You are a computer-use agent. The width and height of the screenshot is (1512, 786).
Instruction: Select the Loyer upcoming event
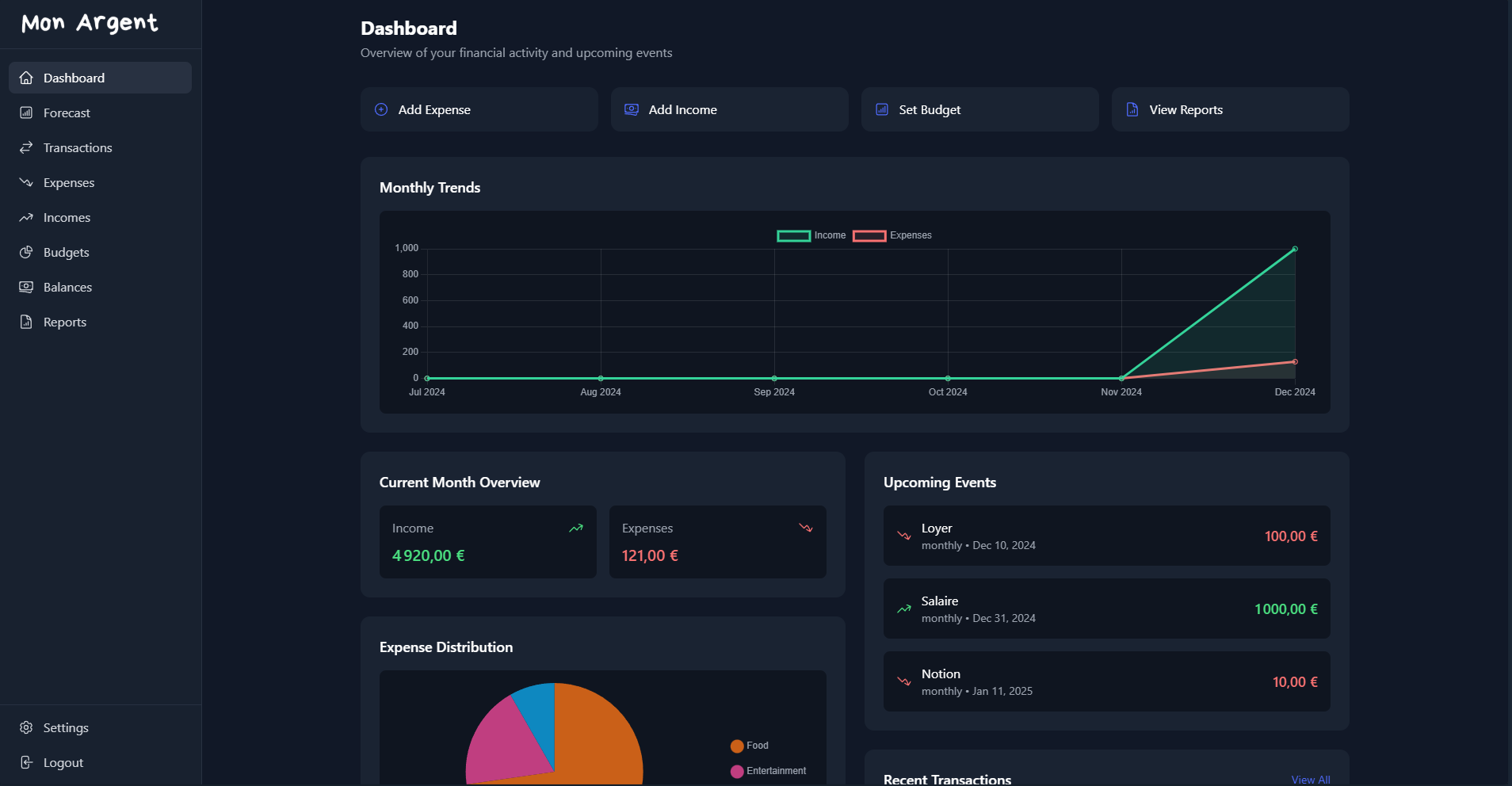pyautogui.click(x=1106, y=536)
